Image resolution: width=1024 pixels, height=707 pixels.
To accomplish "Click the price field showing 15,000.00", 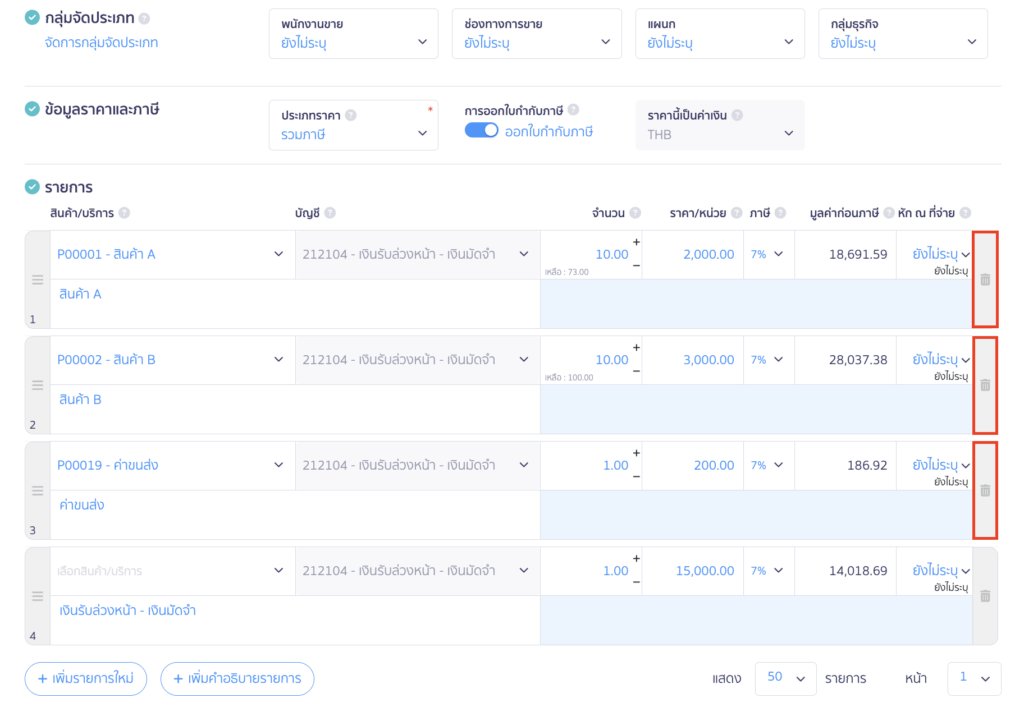I will pyautogui.click(x=700, y=571).
